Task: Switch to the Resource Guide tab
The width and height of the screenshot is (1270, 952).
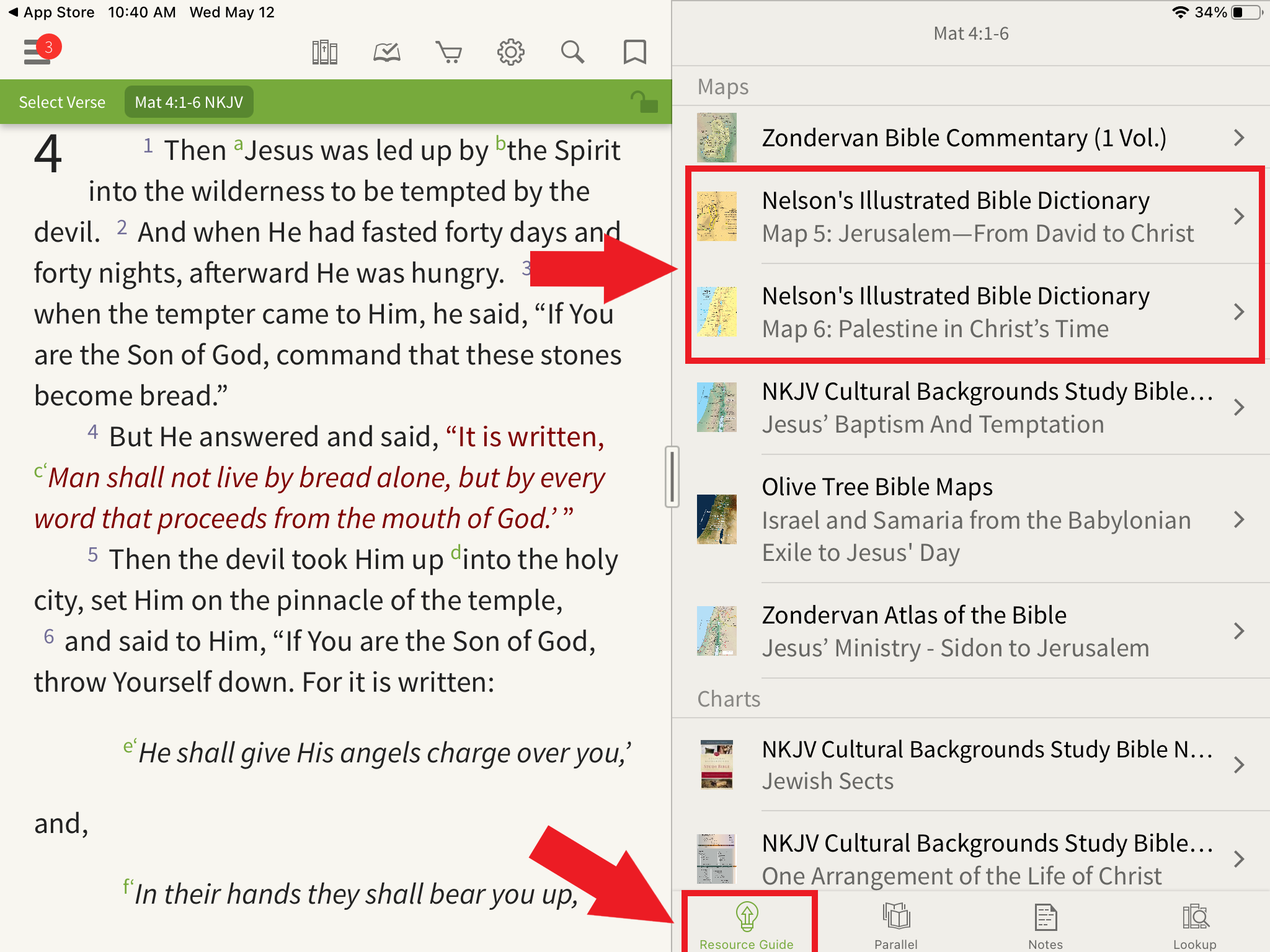Action: pos(747,926)
